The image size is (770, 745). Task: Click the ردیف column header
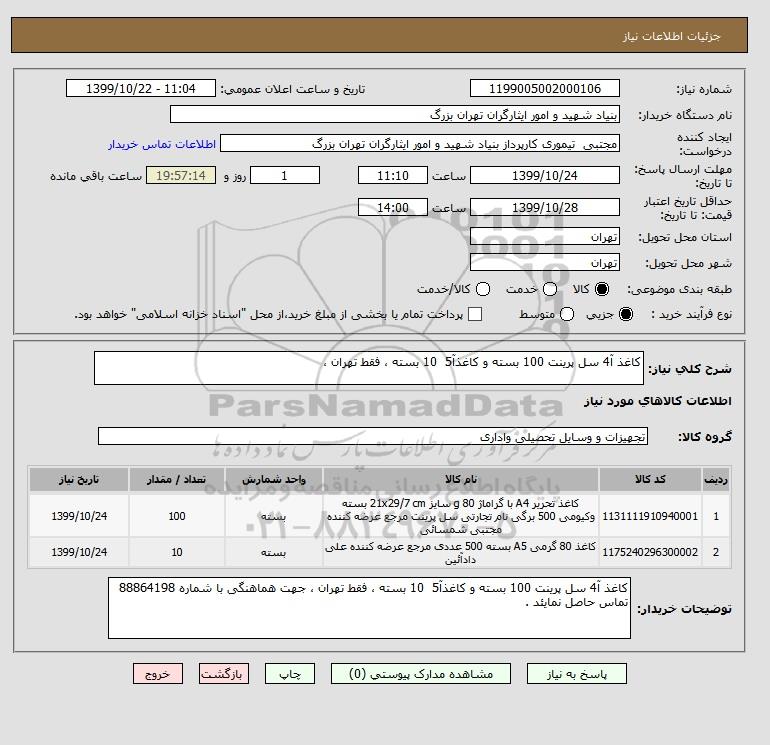coord(716,479)
